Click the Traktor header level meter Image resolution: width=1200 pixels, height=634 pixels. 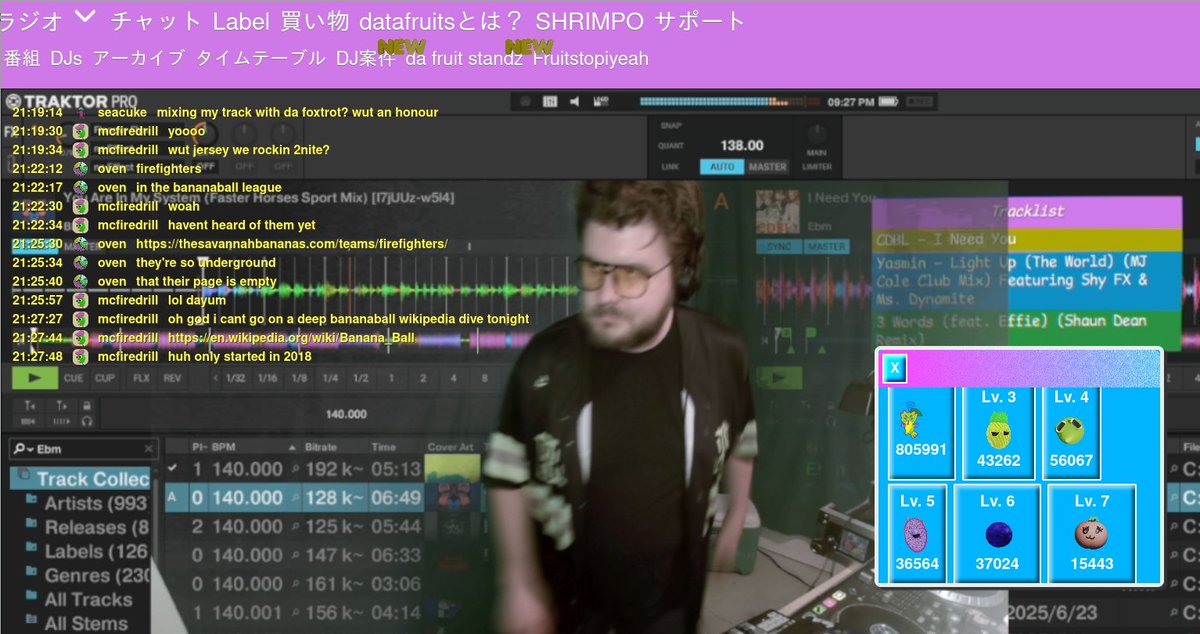pos(730,101)
